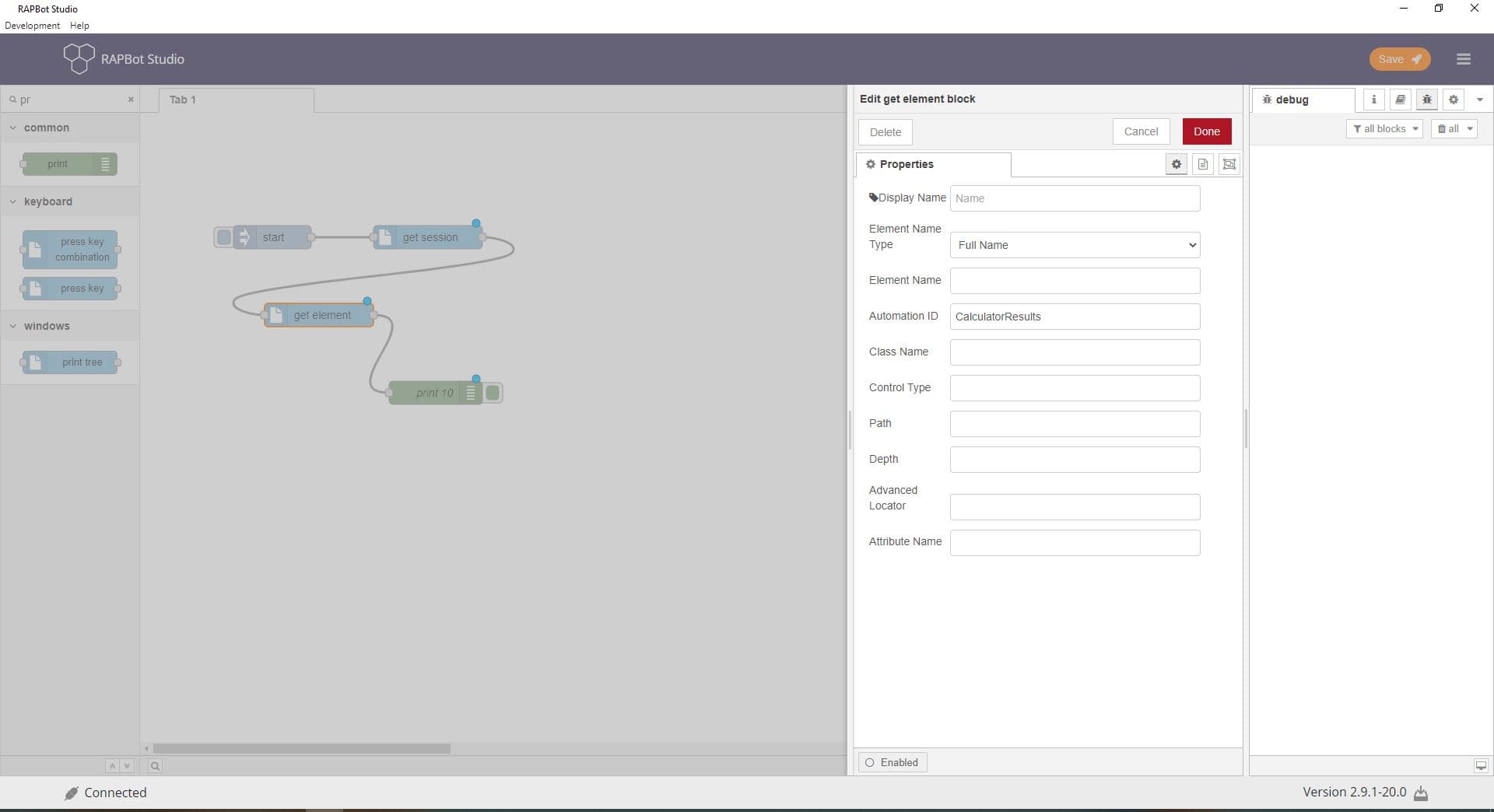1494x812 pixels.
Task: Click the Cancel button
Action: 1141,131
